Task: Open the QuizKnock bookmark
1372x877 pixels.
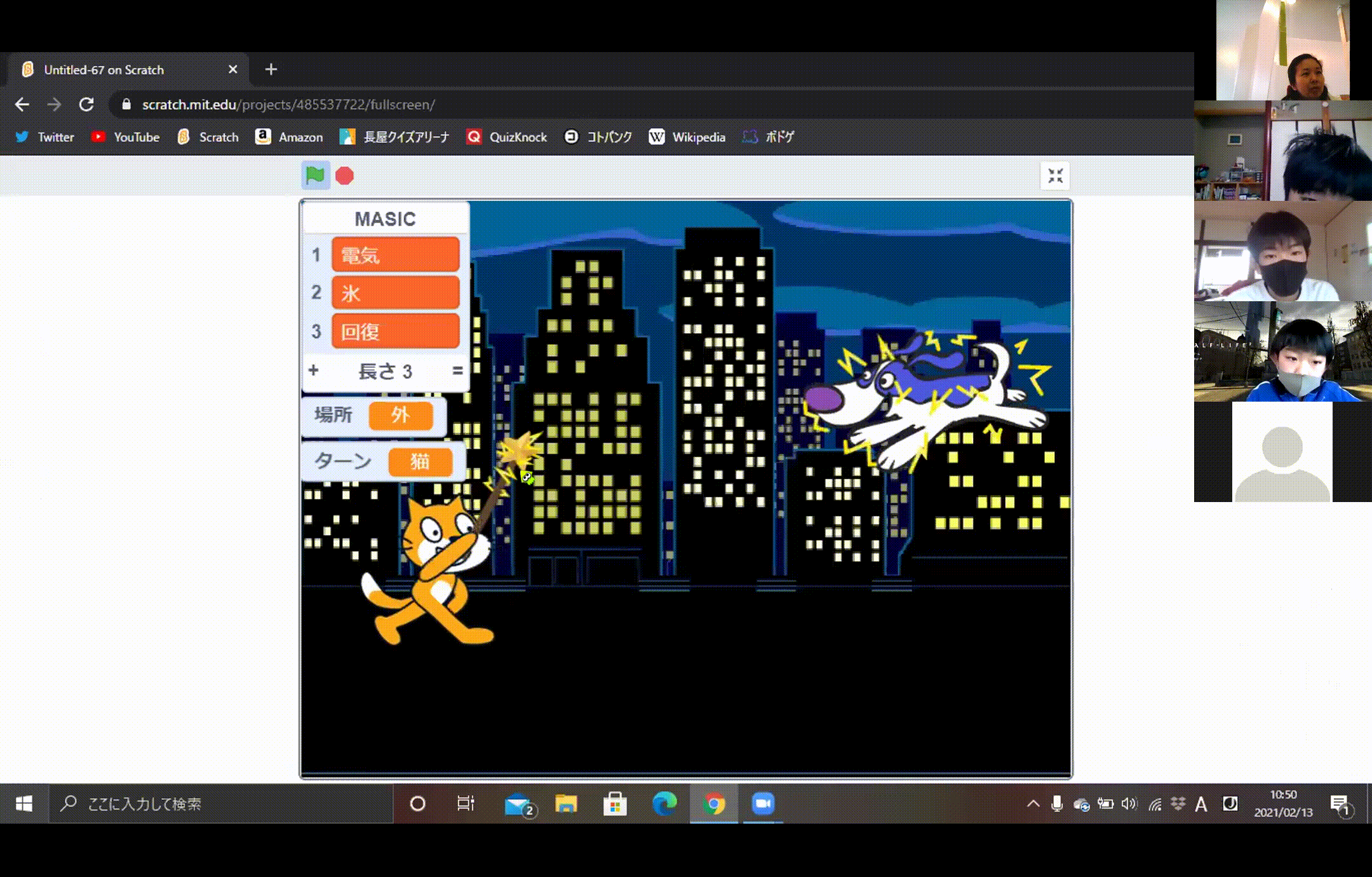Action: click(506, 137)
